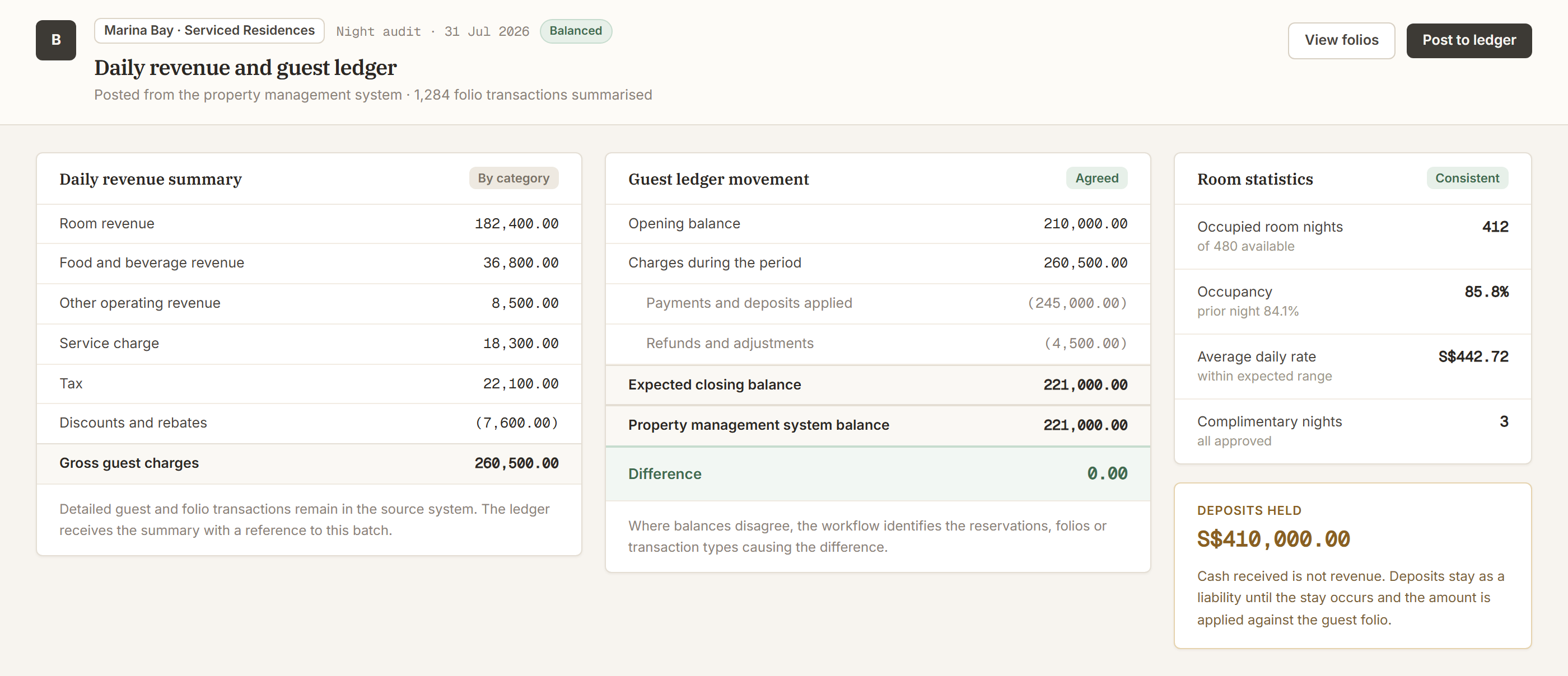Select the Occupancy label
The width and height of the screenshot is (1568, 676).
[x=1234, y=292]
